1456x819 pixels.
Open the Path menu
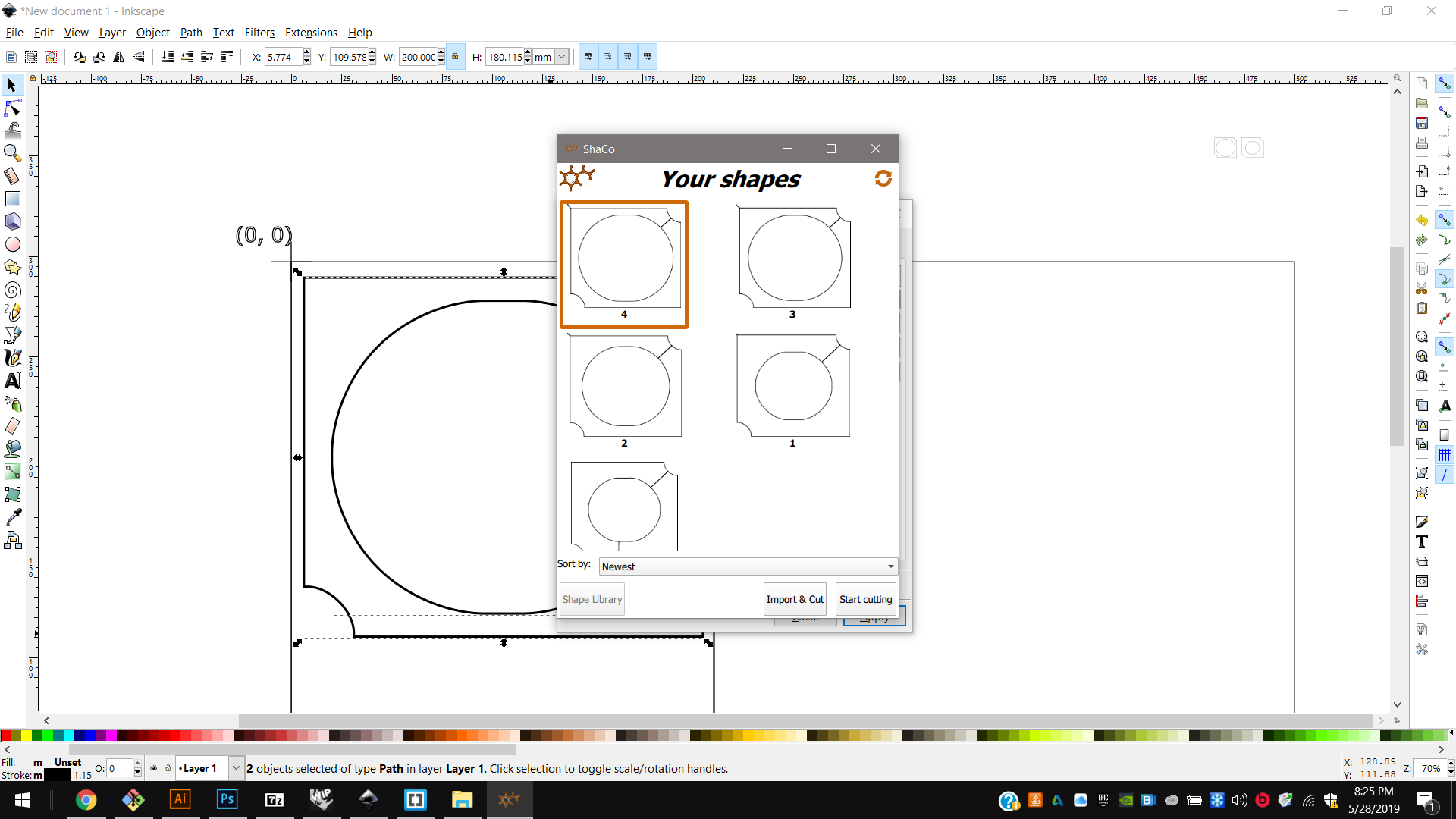tap(191, 33)
